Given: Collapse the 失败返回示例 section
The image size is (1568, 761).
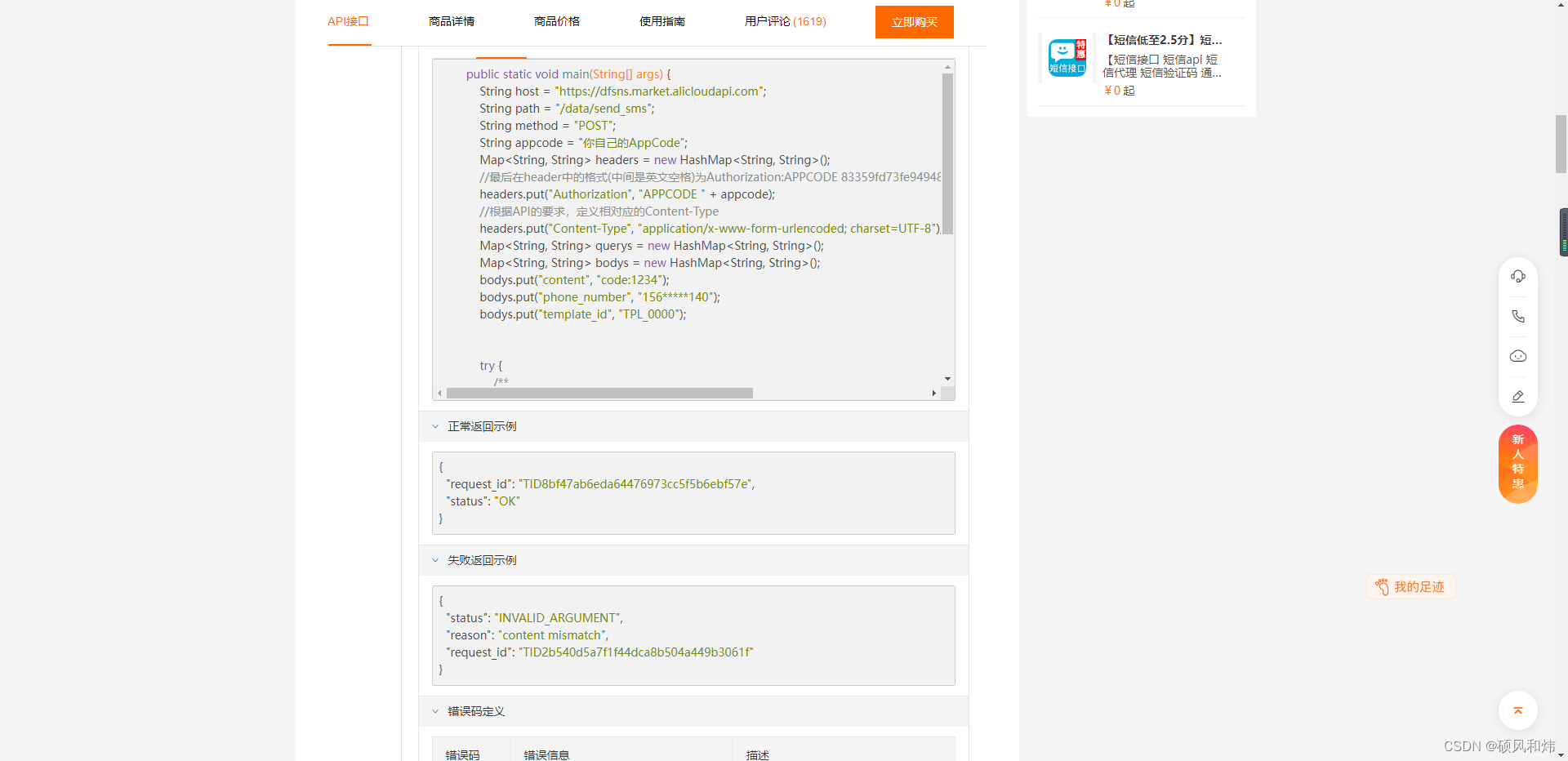Looking at the screenshot, I should click(435, 560).
